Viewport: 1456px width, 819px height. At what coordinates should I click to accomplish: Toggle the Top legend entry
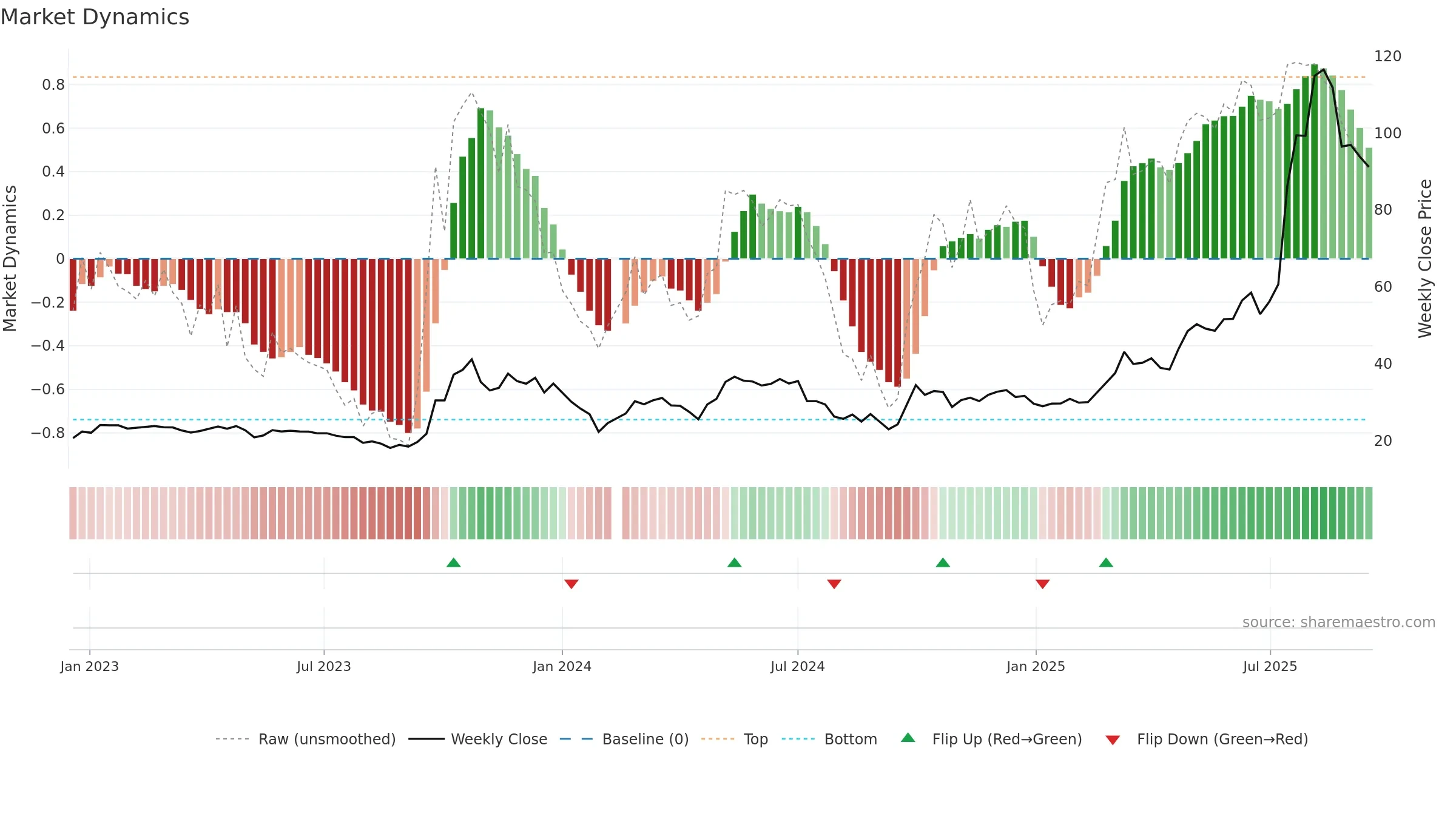[734, 739]
